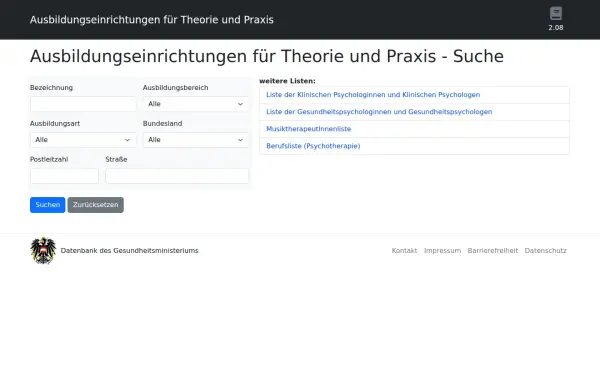The width and height of the screenshot is (600, 375).
Task: Open the Ausbildungsbereich dropdown
Action: click(196, 104)
